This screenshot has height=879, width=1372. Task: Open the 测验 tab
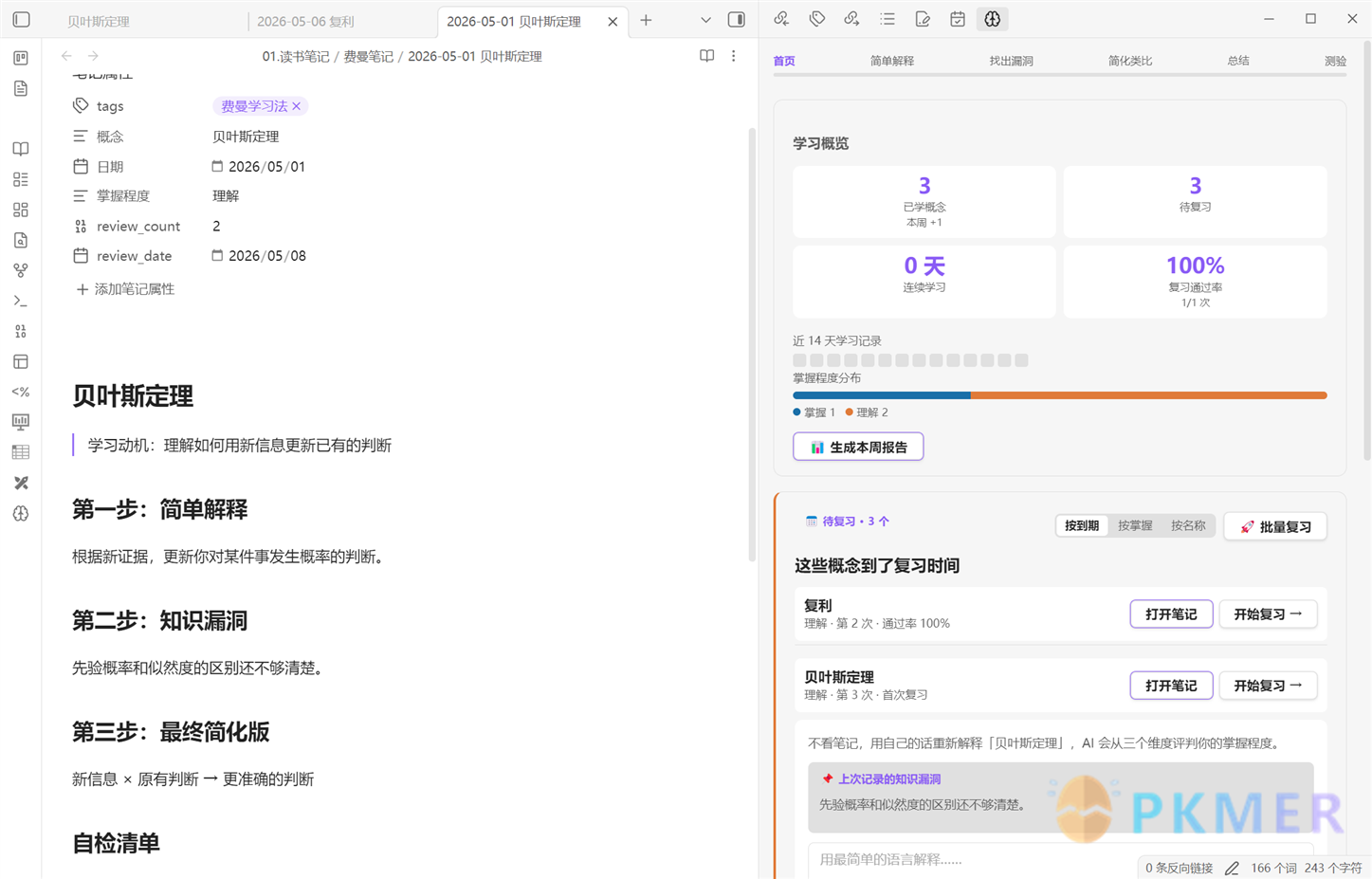(1335, 61)
